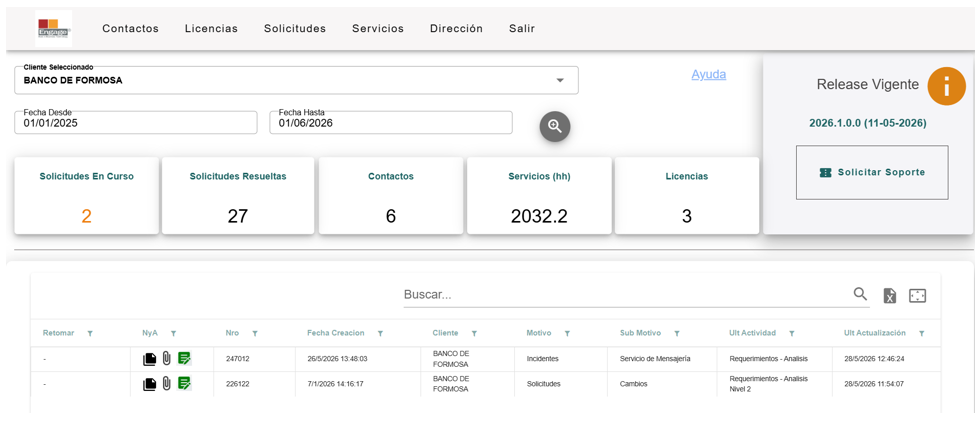Click the Engage logo in the header

pos(54,29)
